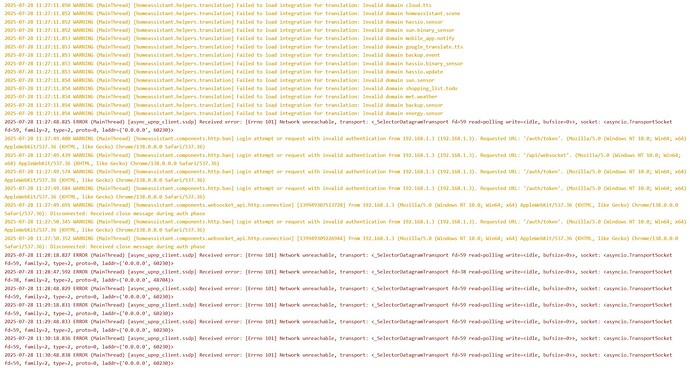Select the 11:27:49.400 invalid authentication warning
This screenshot has height=368, width=690.
pos(345,143)
